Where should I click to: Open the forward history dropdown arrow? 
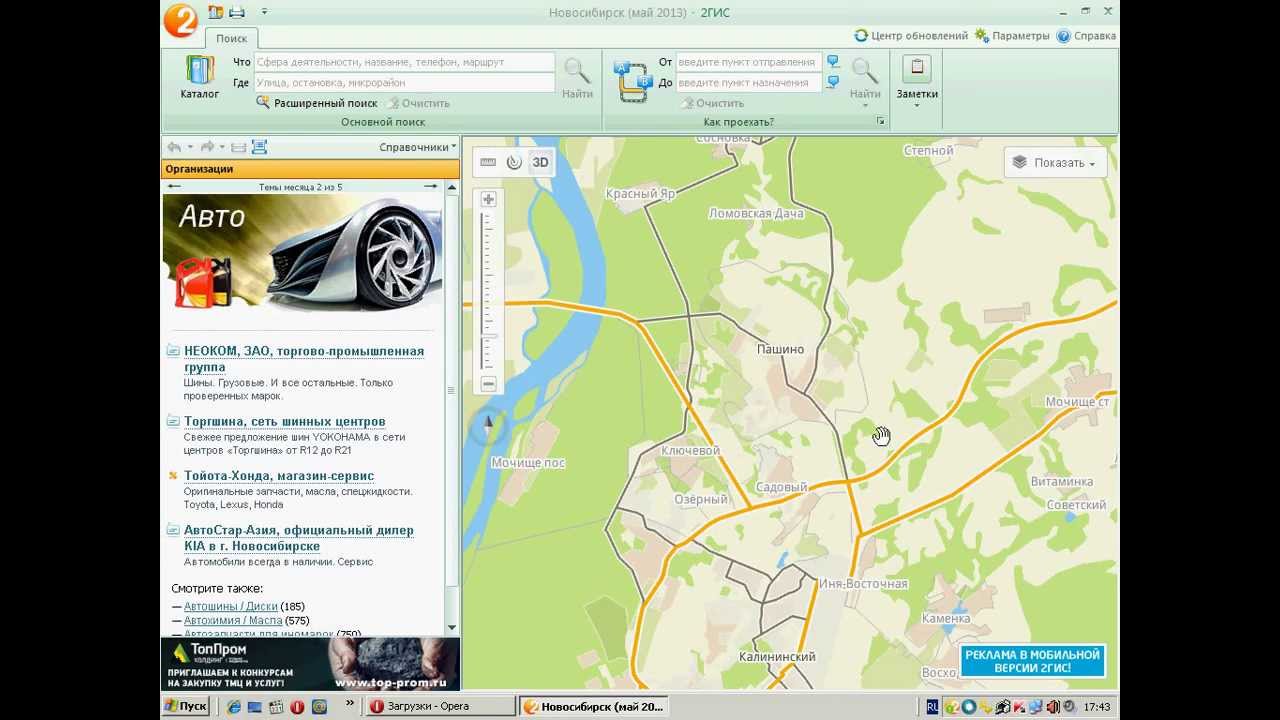point(222,147)
